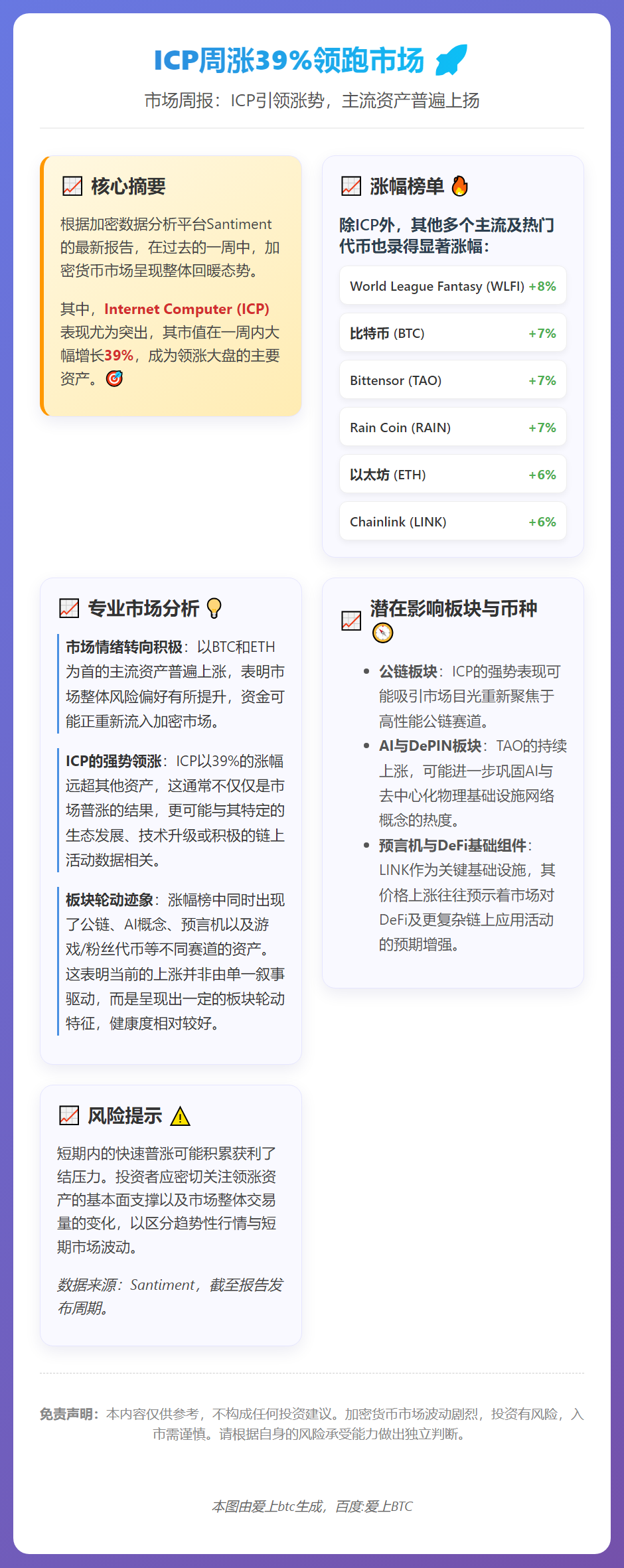Click the compass icon under 潜在影响板块与币种
624x1568 pixels.
point(382,633)
